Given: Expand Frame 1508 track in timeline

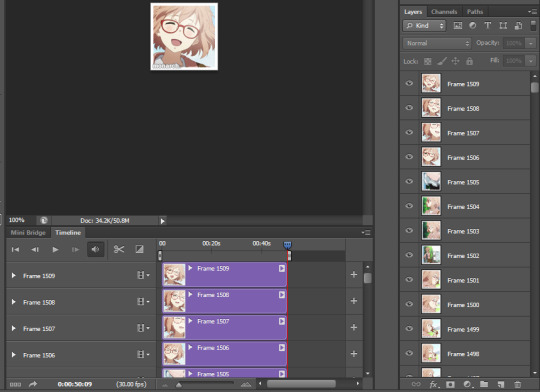Looking at the screenshot, I should click(x=13, y=302).
